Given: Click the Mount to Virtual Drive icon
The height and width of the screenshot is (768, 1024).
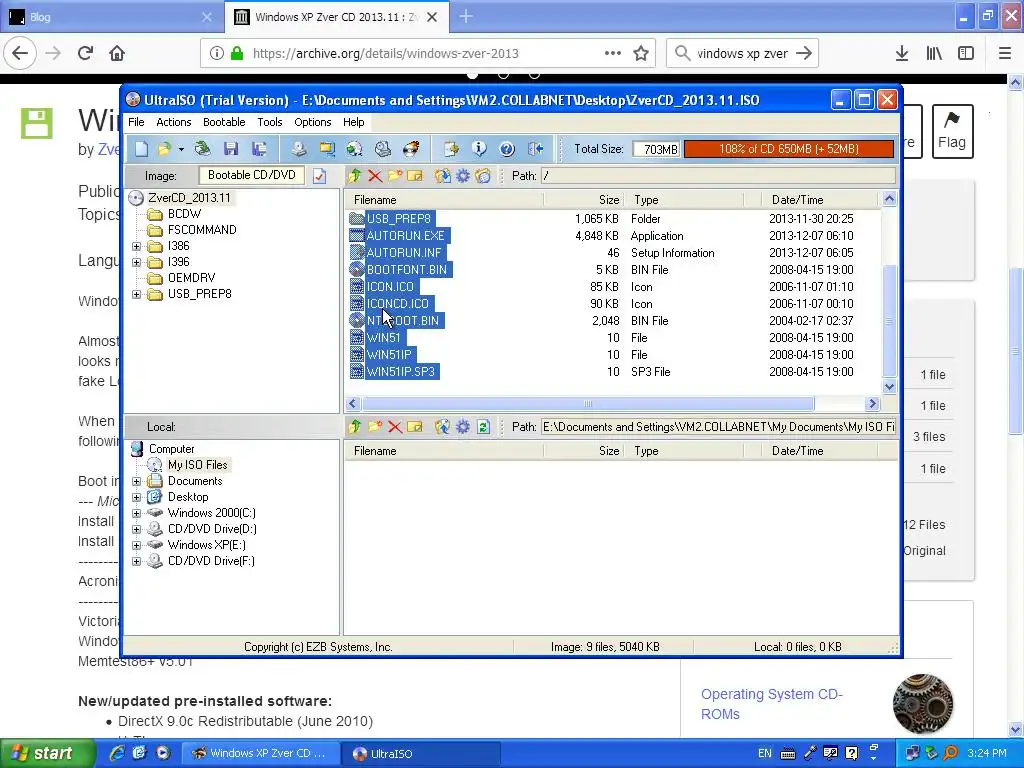Looking at the screenshot, I should click(x=383, y=149).
